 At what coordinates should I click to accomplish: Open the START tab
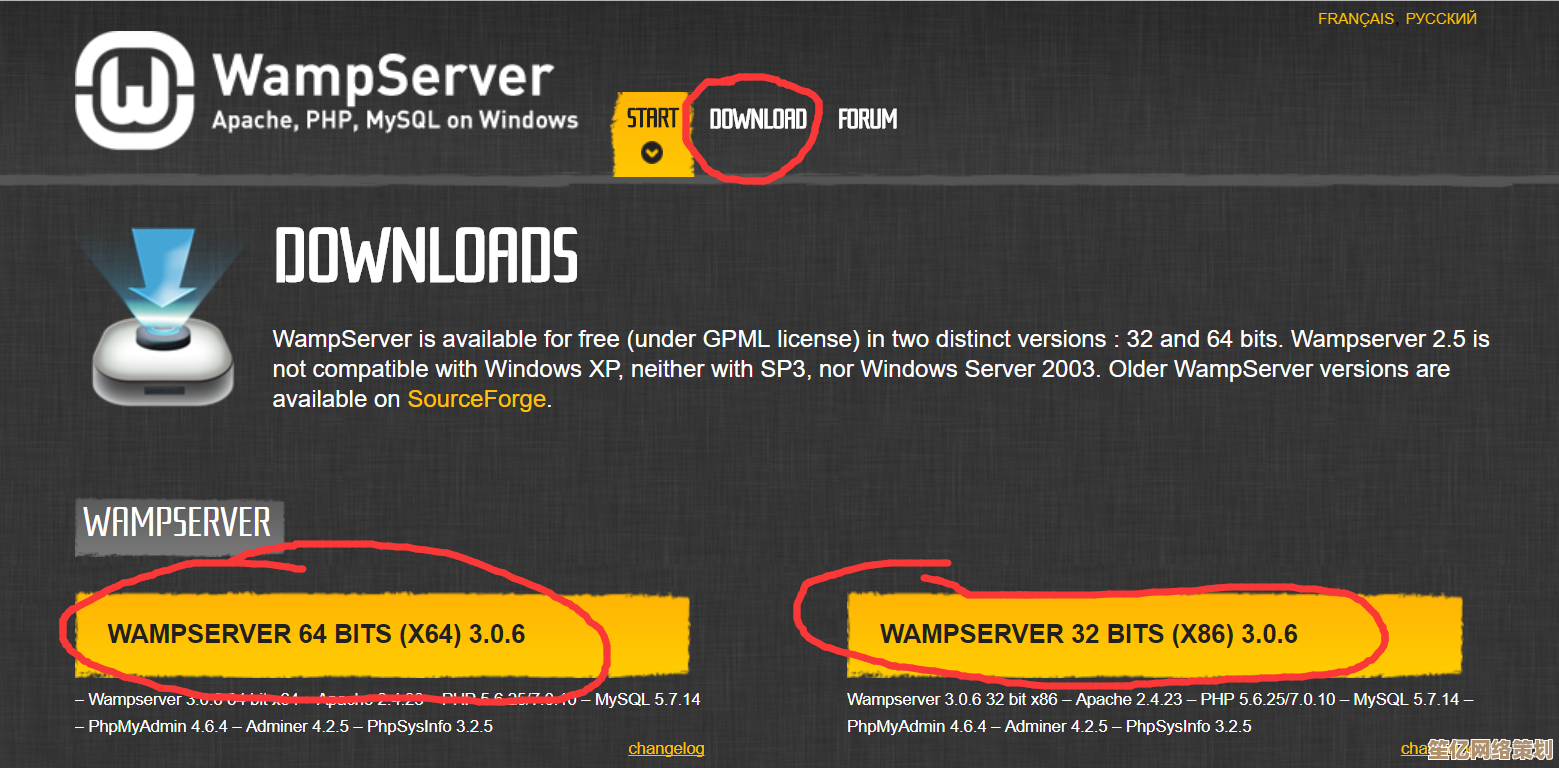click(x=652, y=119)
